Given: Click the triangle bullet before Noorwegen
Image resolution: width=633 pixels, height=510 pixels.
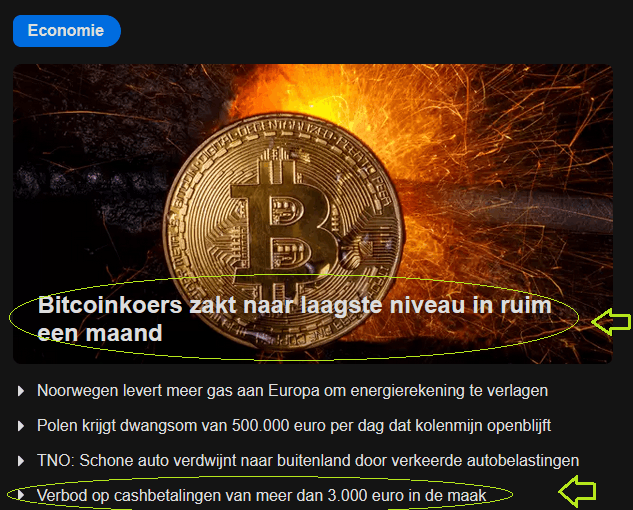Looking at the screenshot, I should (21, 391).
